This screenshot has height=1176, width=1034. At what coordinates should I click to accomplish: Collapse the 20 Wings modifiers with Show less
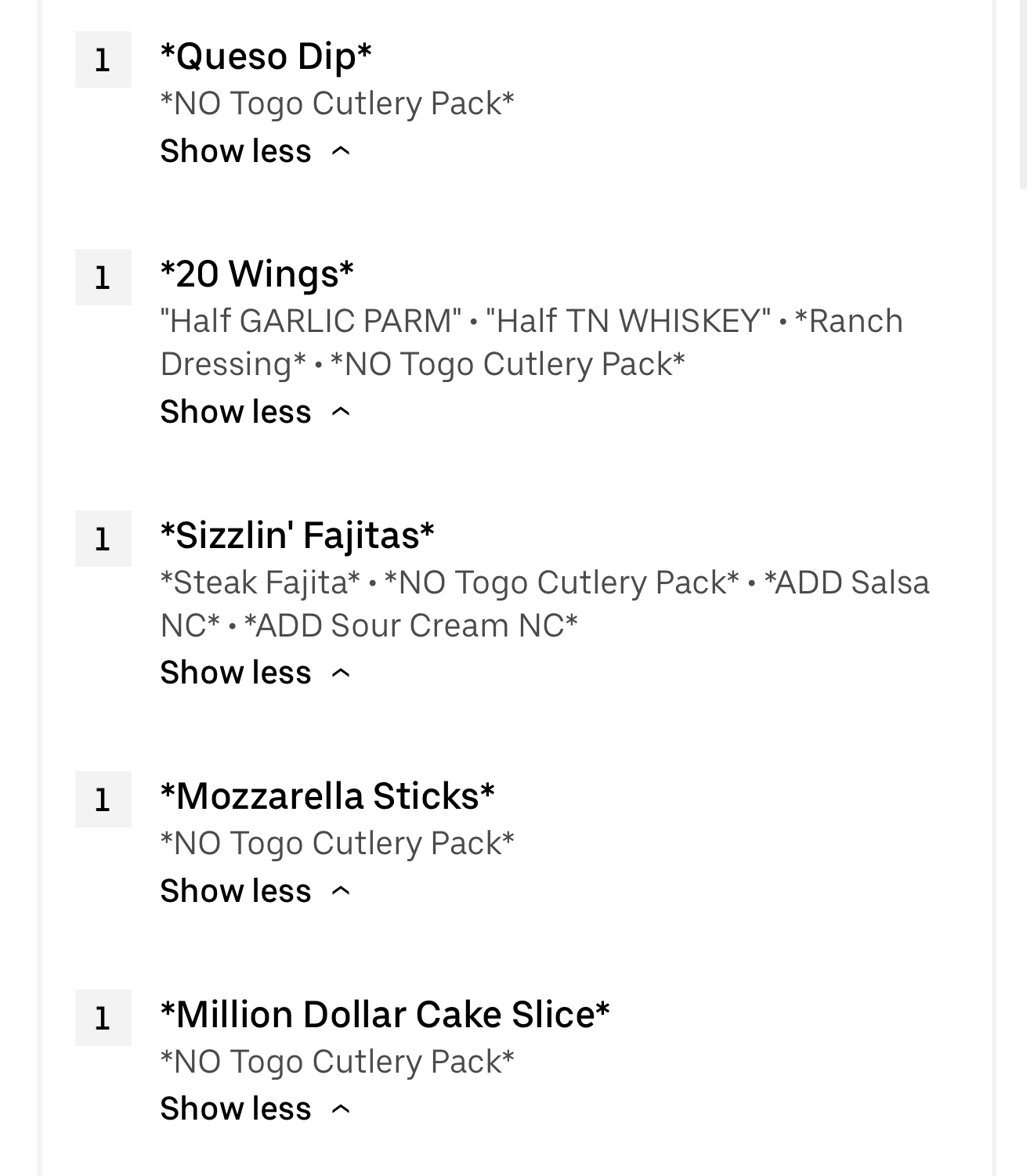236,412
